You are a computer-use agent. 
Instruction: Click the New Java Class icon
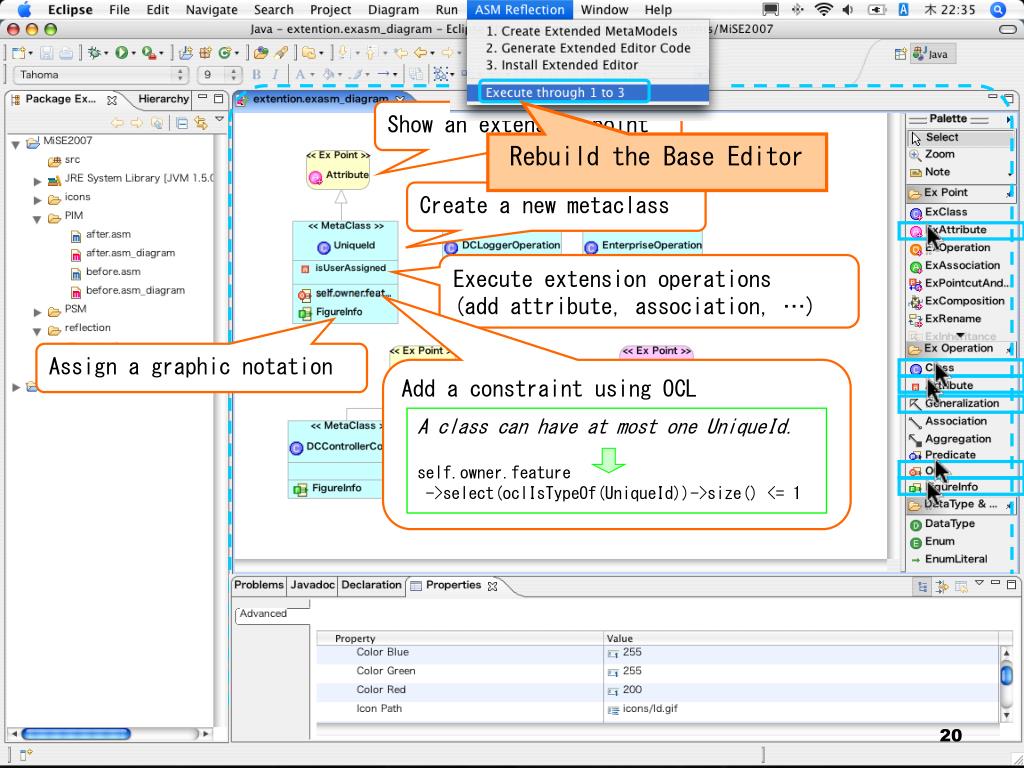point(225,53)
